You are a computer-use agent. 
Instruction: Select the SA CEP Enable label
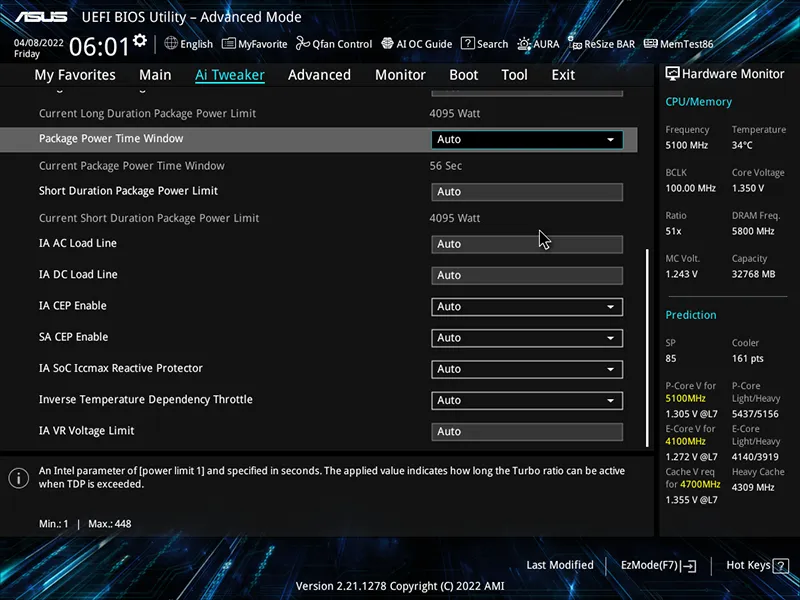click(x=73, y=337)
